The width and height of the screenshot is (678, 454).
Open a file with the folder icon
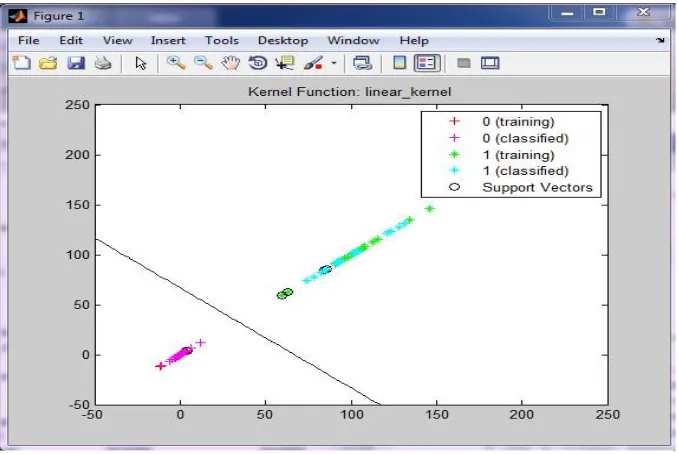click(x=48, y=63)
